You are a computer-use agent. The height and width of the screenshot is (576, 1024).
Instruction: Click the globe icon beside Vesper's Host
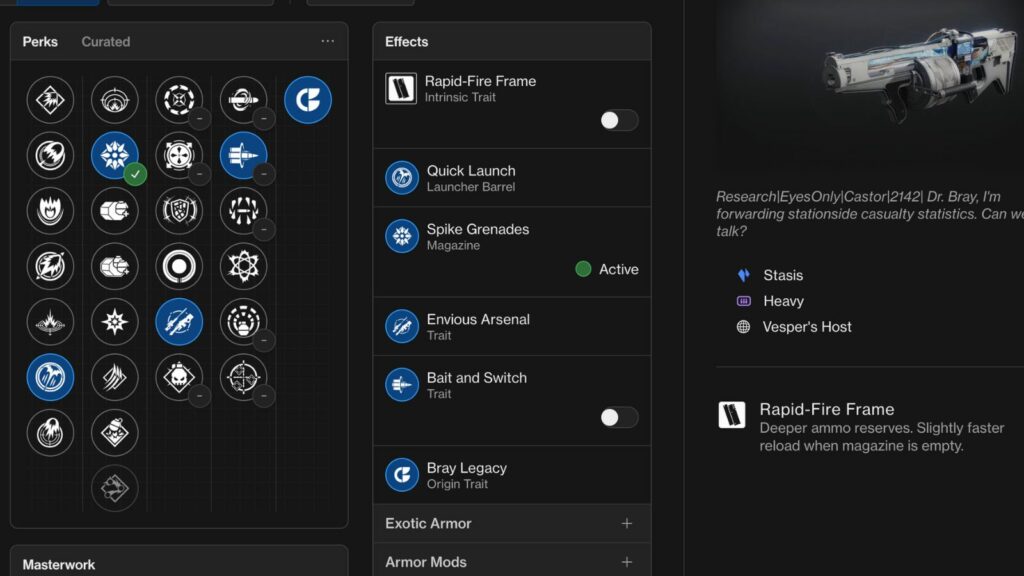[x=743, y=327]
